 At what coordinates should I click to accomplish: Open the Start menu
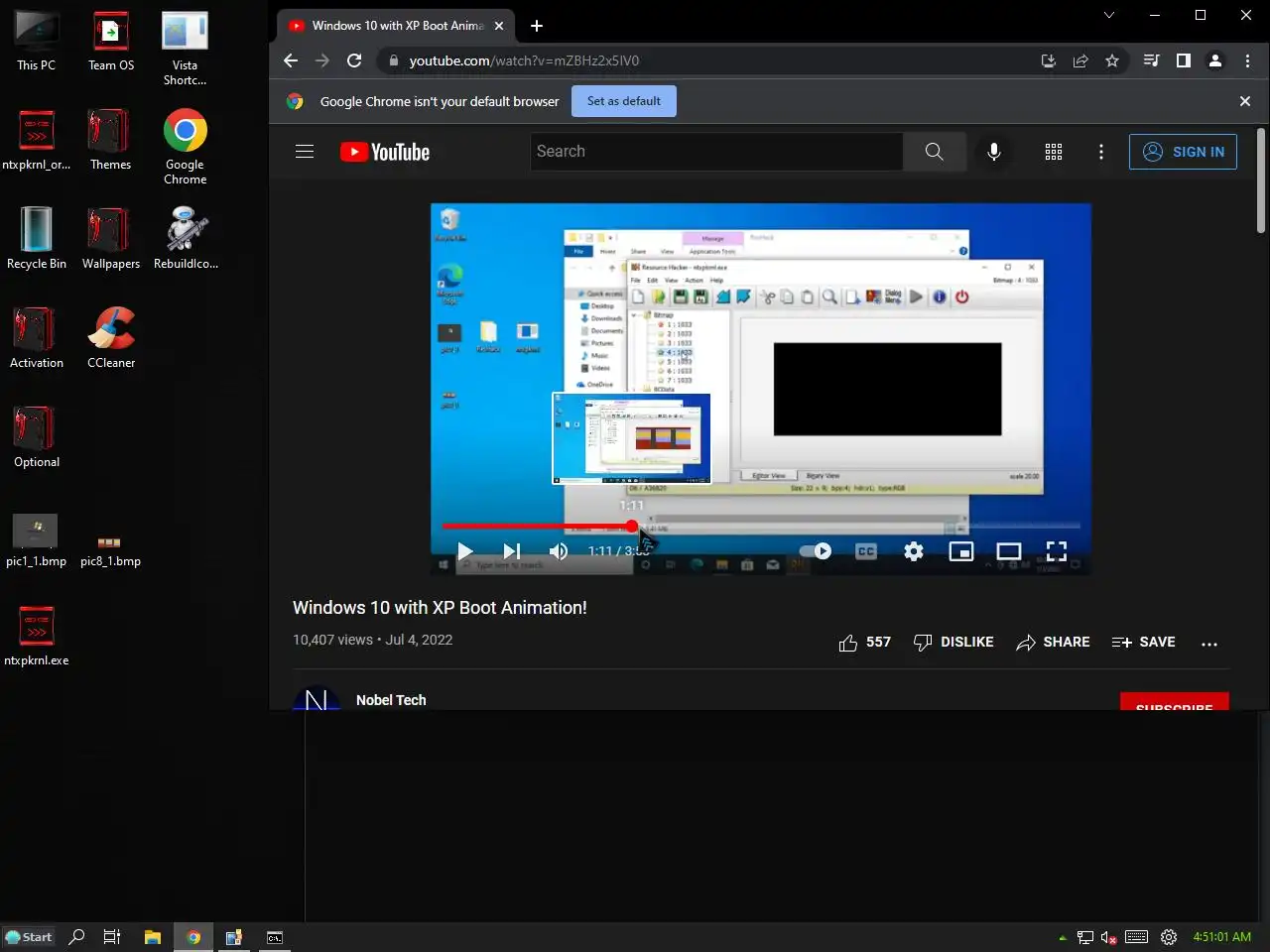pos(29,937)
